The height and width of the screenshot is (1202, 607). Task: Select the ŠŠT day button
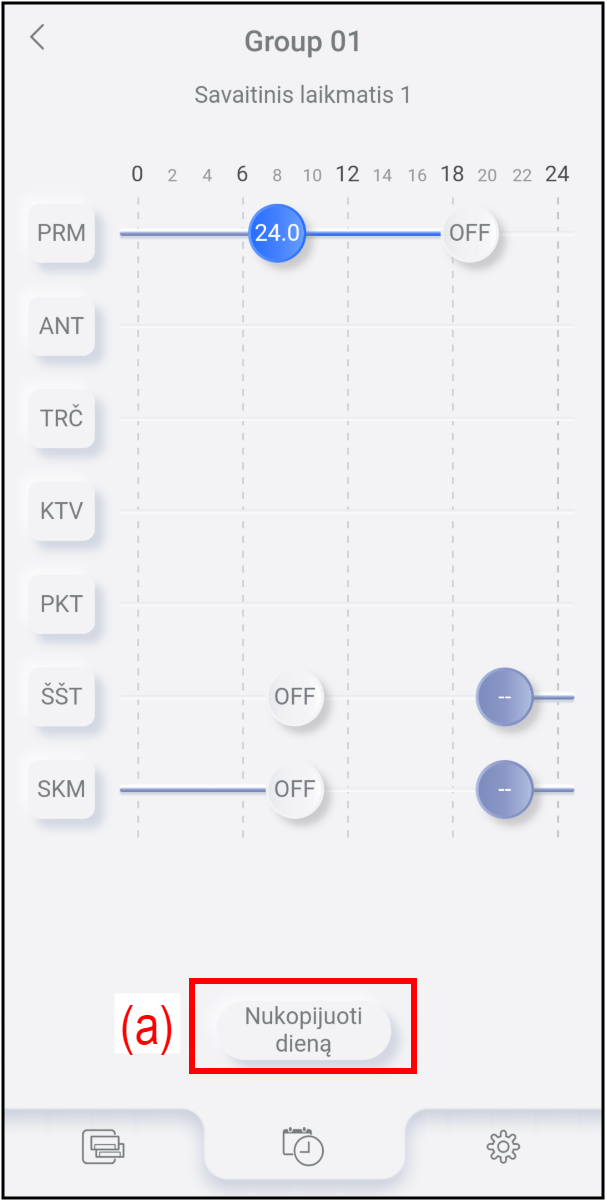(62, 696)
